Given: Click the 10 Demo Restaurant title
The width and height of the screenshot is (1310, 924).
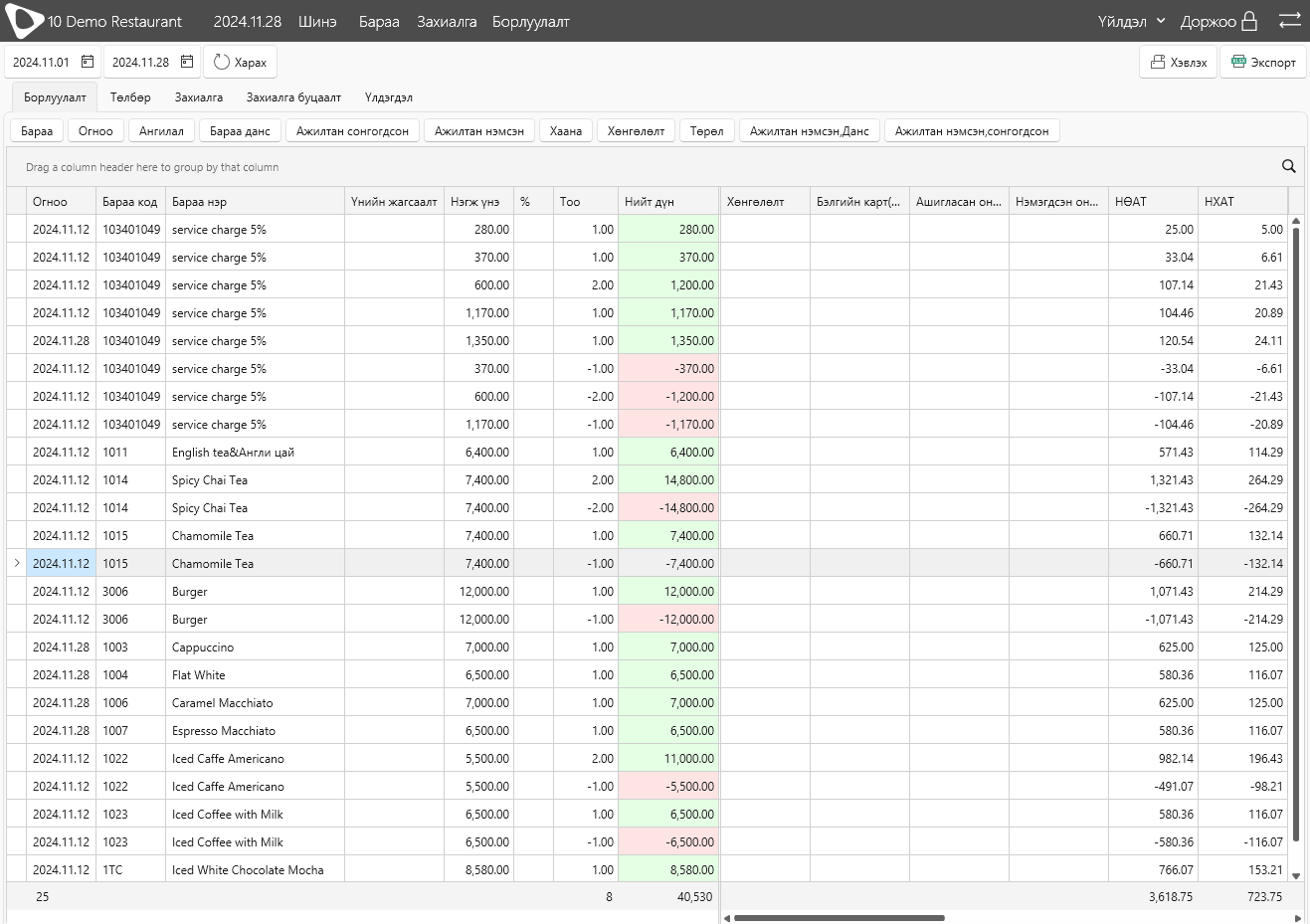Looking at the screenshot, I should [114, 21].
